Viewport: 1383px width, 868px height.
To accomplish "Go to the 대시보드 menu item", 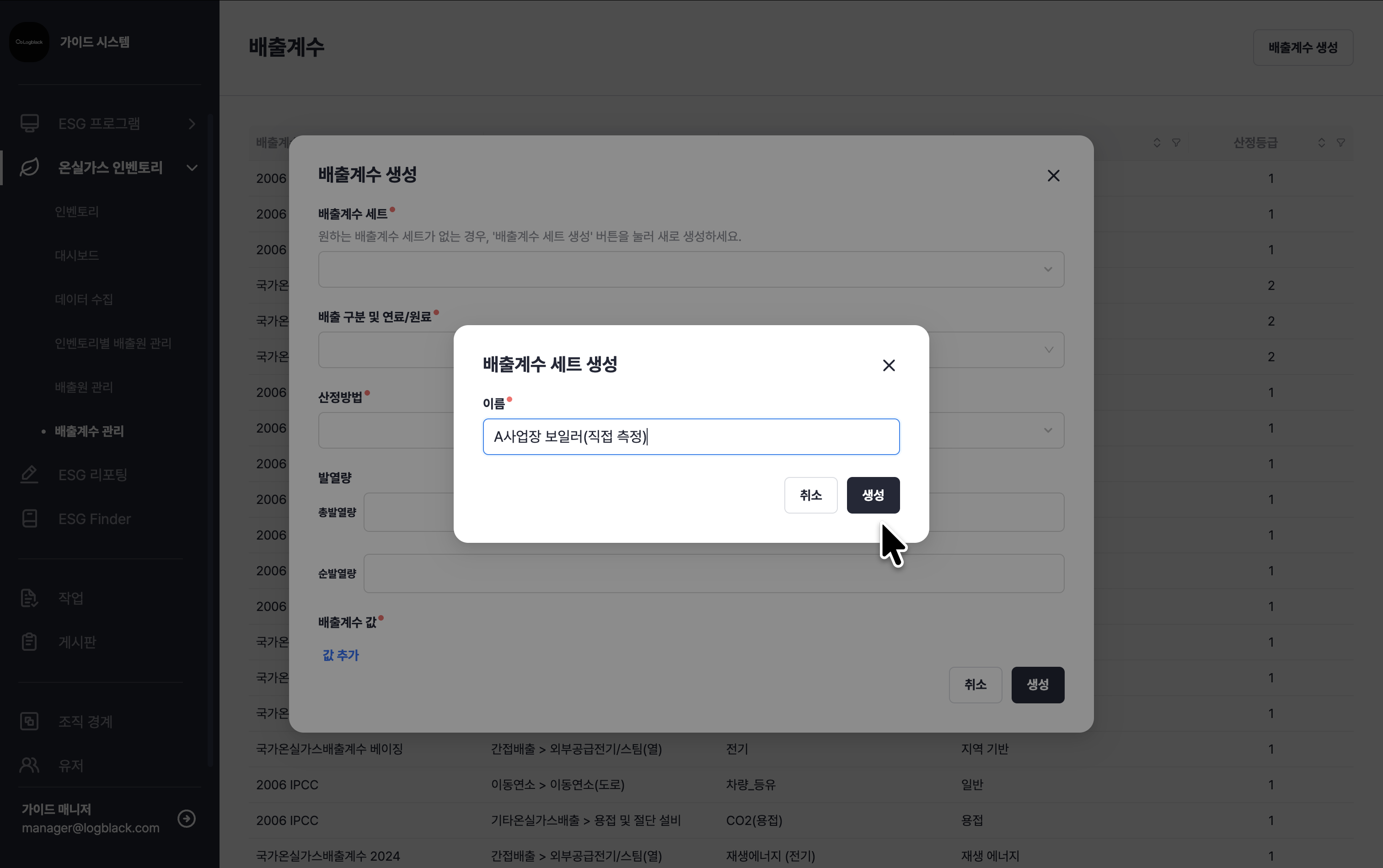I will click(x=76, y=256).
